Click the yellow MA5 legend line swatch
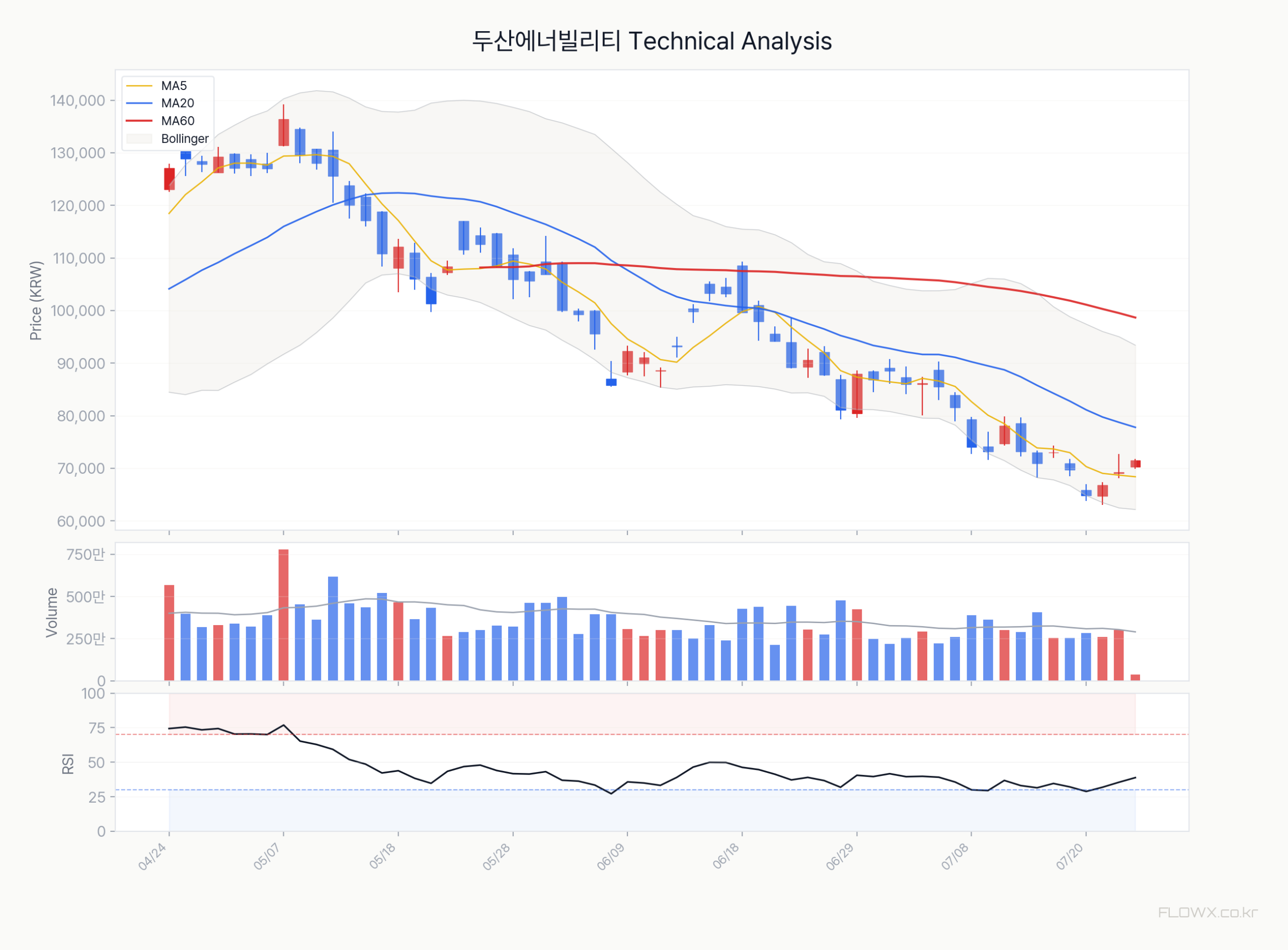 139,85
